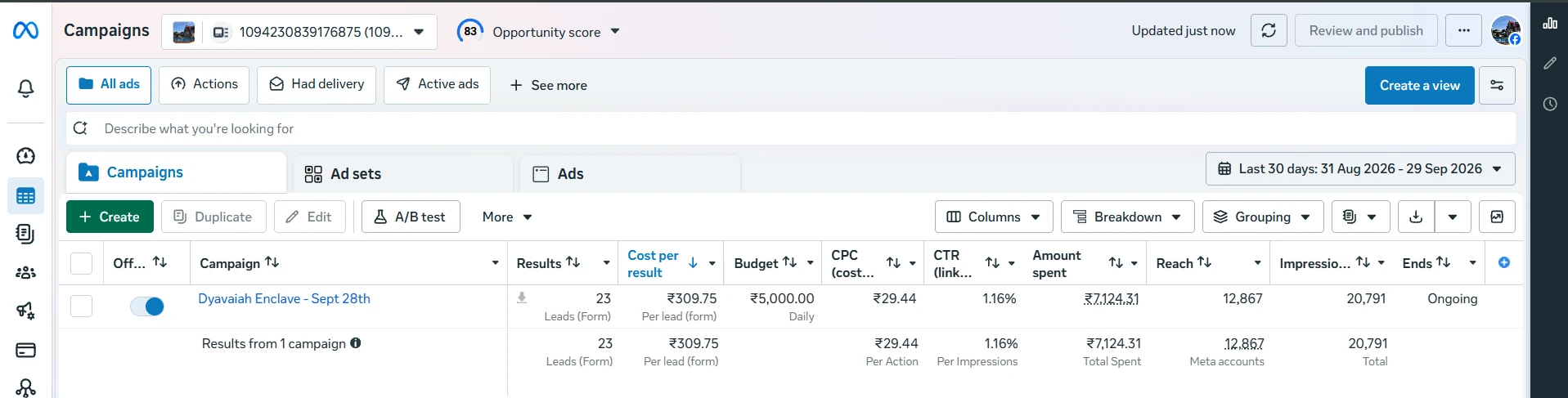Add a column with the plus icon
The image size is (1568, 398).
coord(1503,262)
